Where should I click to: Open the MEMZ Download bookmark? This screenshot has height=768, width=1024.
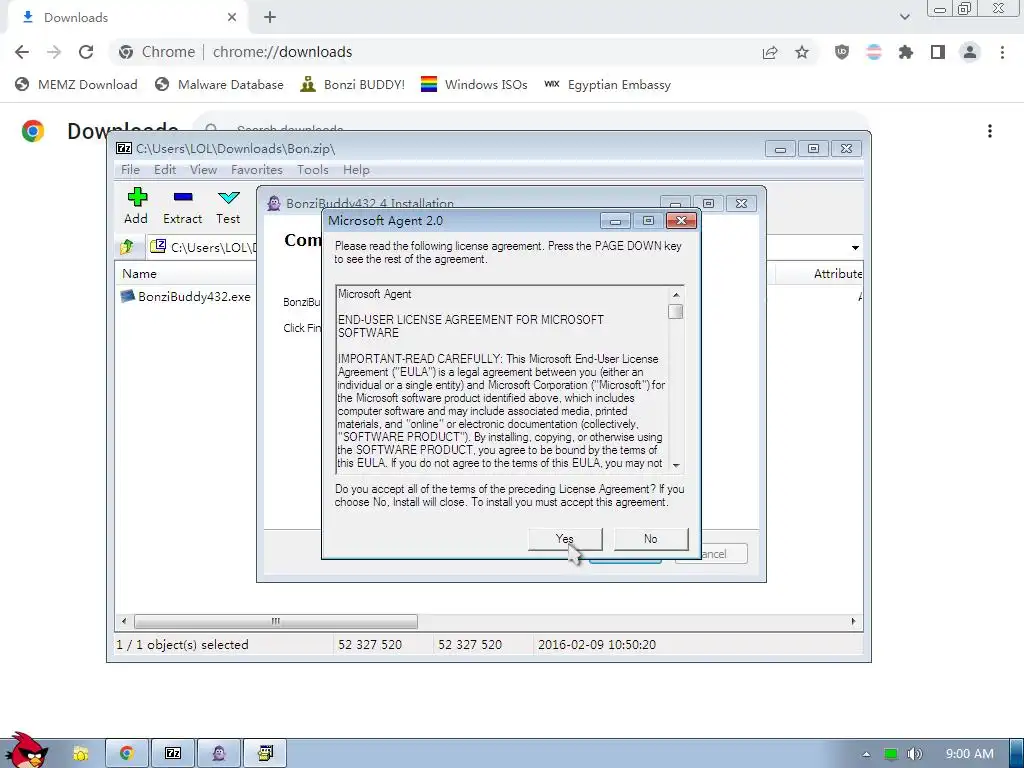(76, 85)
